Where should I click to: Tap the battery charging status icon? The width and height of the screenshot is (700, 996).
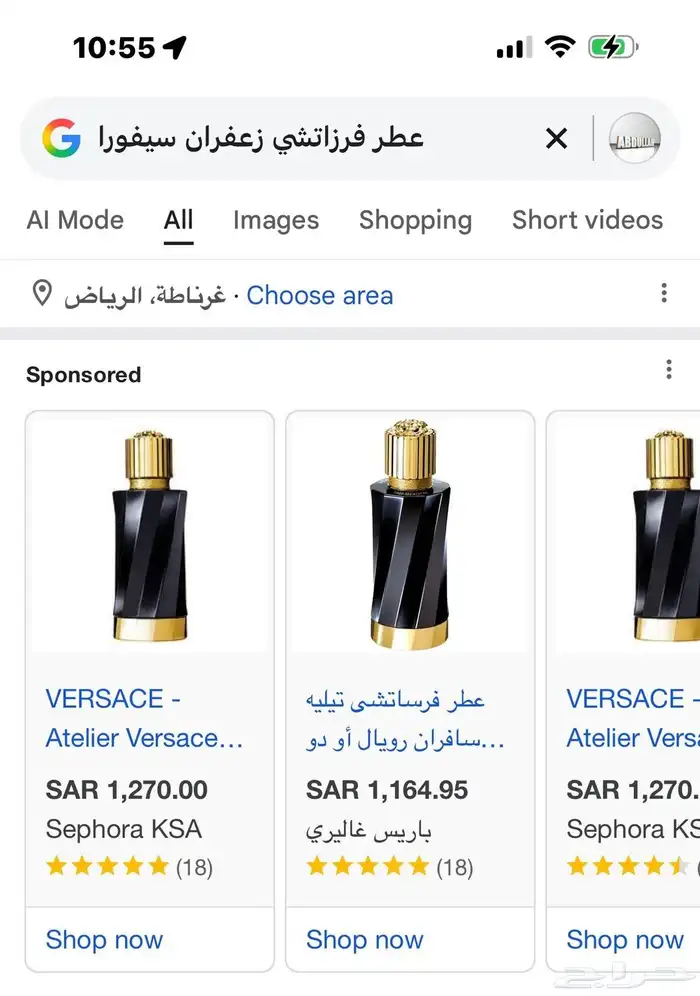(611, 47)
